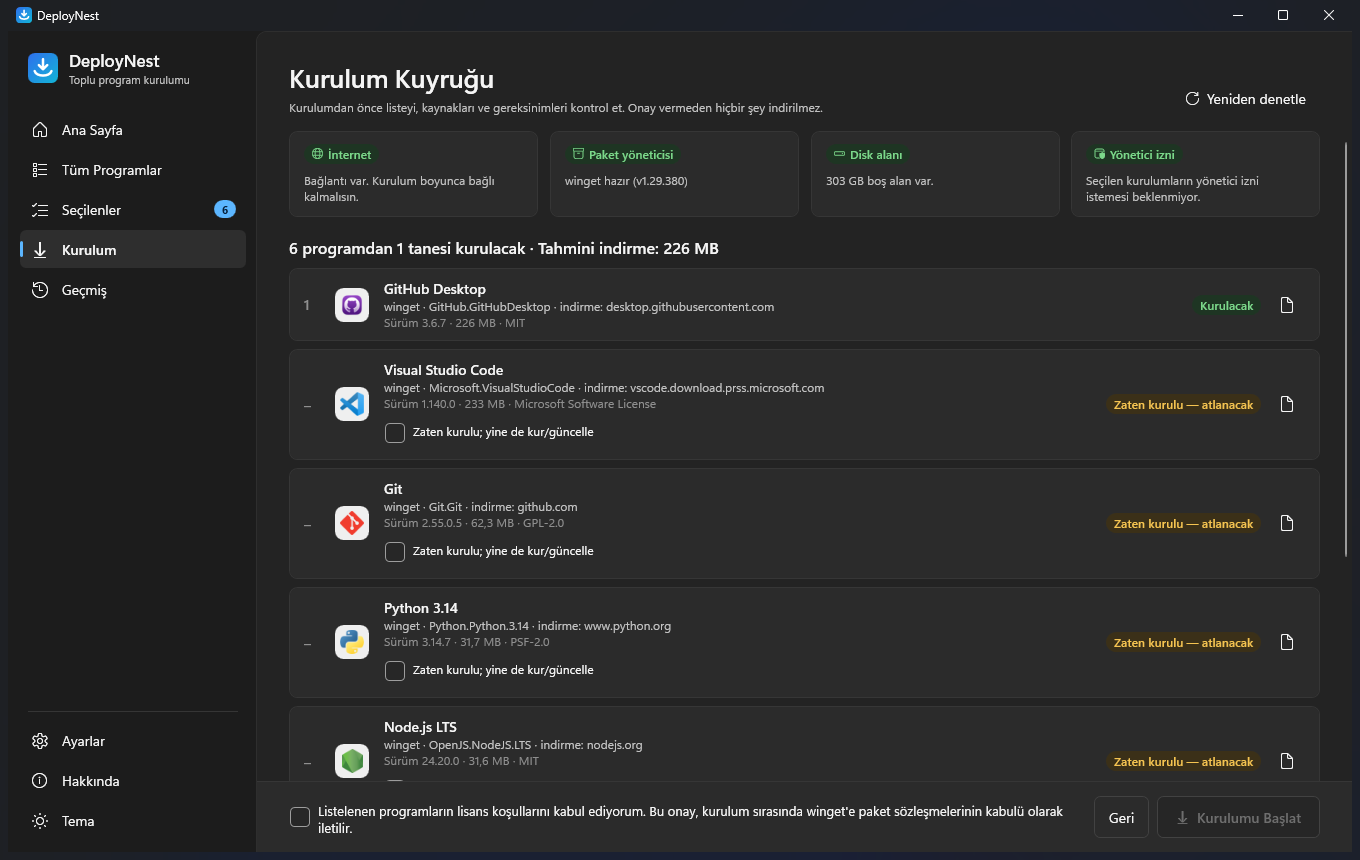
Task: Click the Kurulacak status label for GitHub Desktop
Action: (1226, 305)
